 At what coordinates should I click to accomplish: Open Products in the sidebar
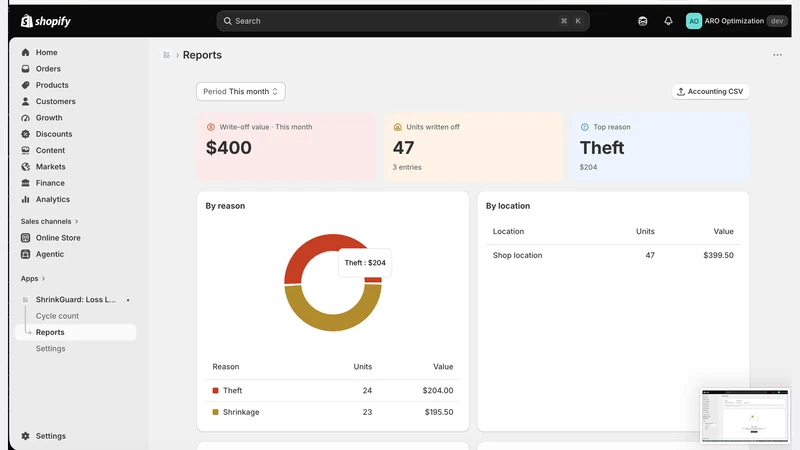52,85
